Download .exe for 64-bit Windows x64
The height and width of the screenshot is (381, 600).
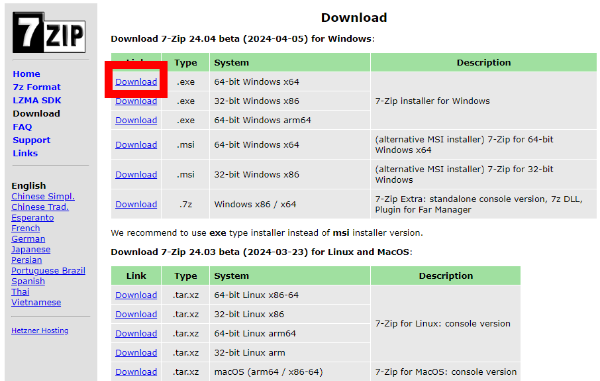pyautogui.click(x=136, y=82)
